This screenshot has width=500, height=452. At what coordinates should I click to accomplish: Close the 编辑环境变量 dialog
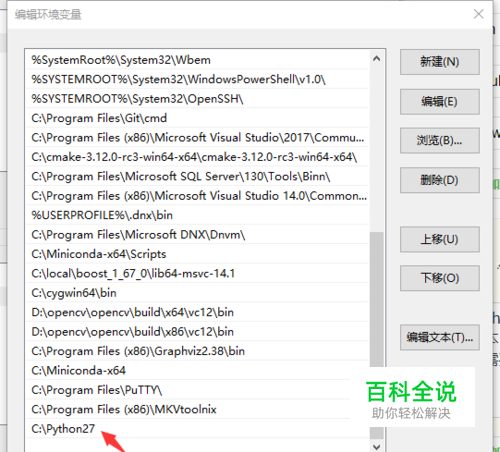(x=479, y=14)
